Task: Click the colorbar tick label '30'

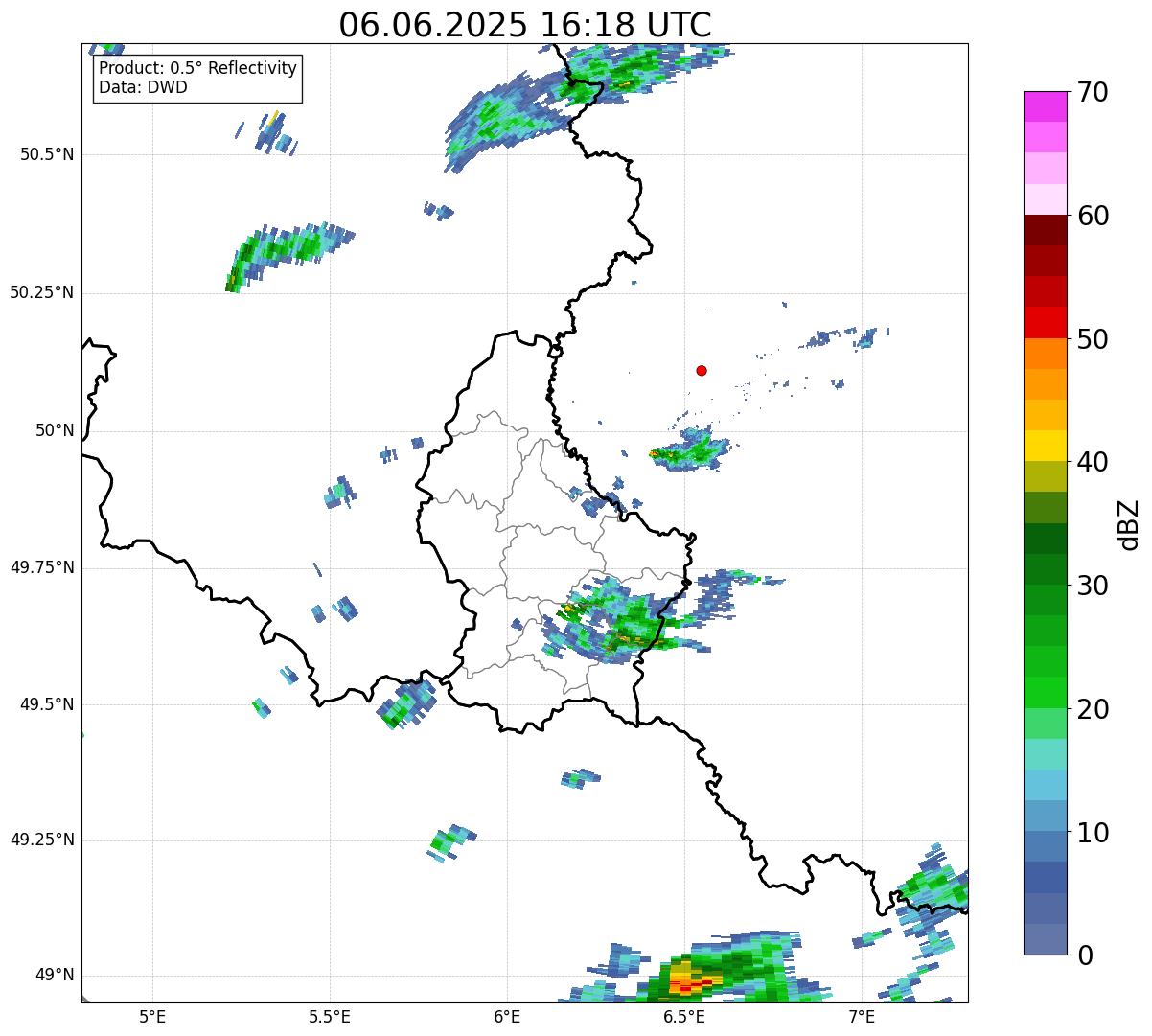Action: (x=1092, y=585)
